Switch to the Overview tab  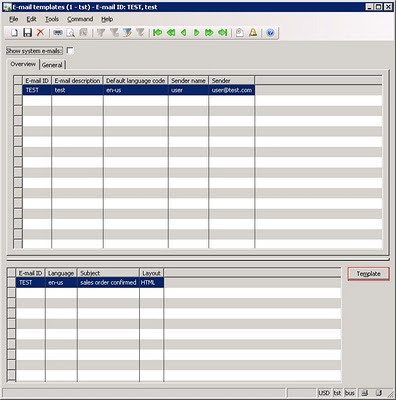23,64
